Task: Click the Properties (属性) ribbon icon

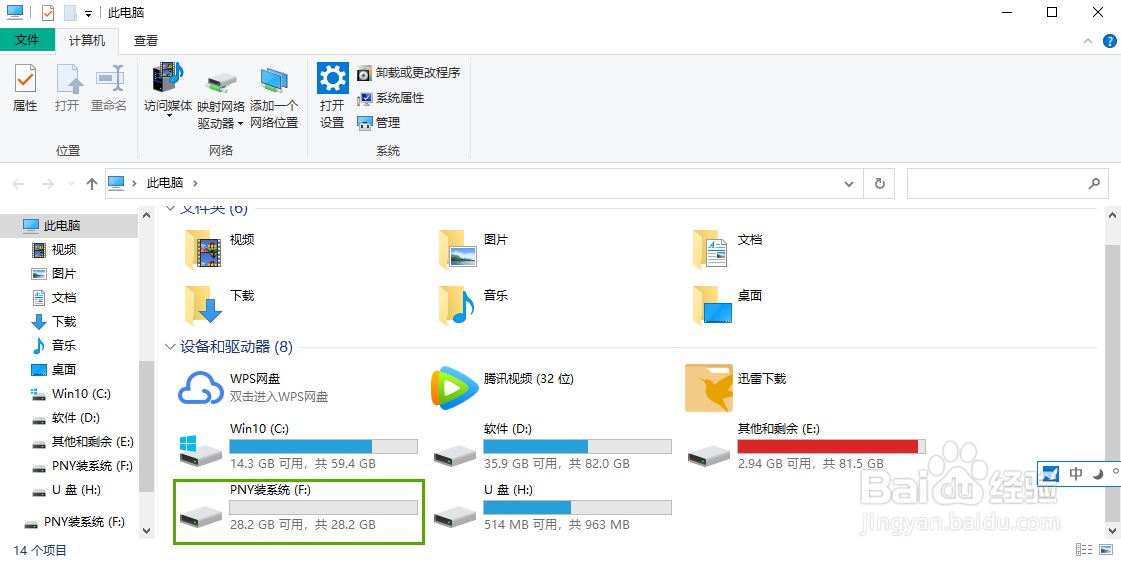Action: coord(25,80)
